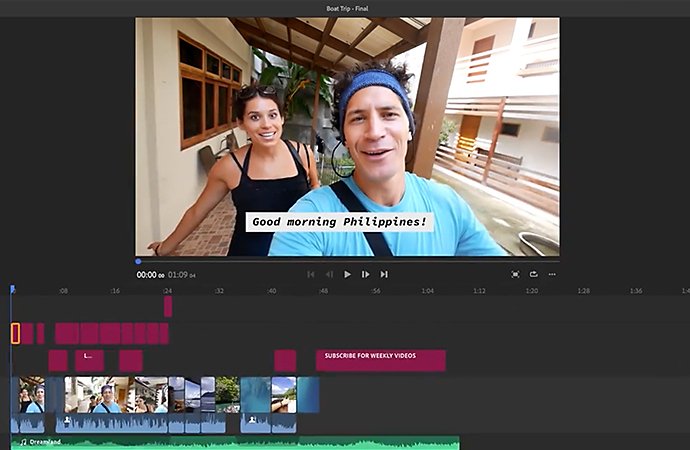
Task: Select the orange-outlined title clip
Action: (15, 333)
